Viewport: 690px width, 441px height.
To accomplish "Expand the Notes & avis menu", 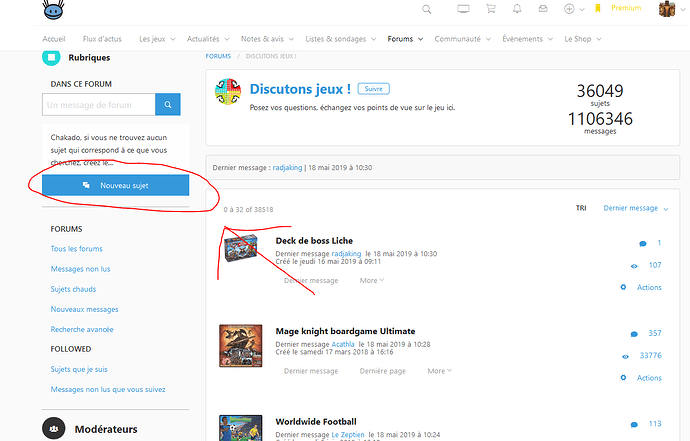I will coord(267,39).
